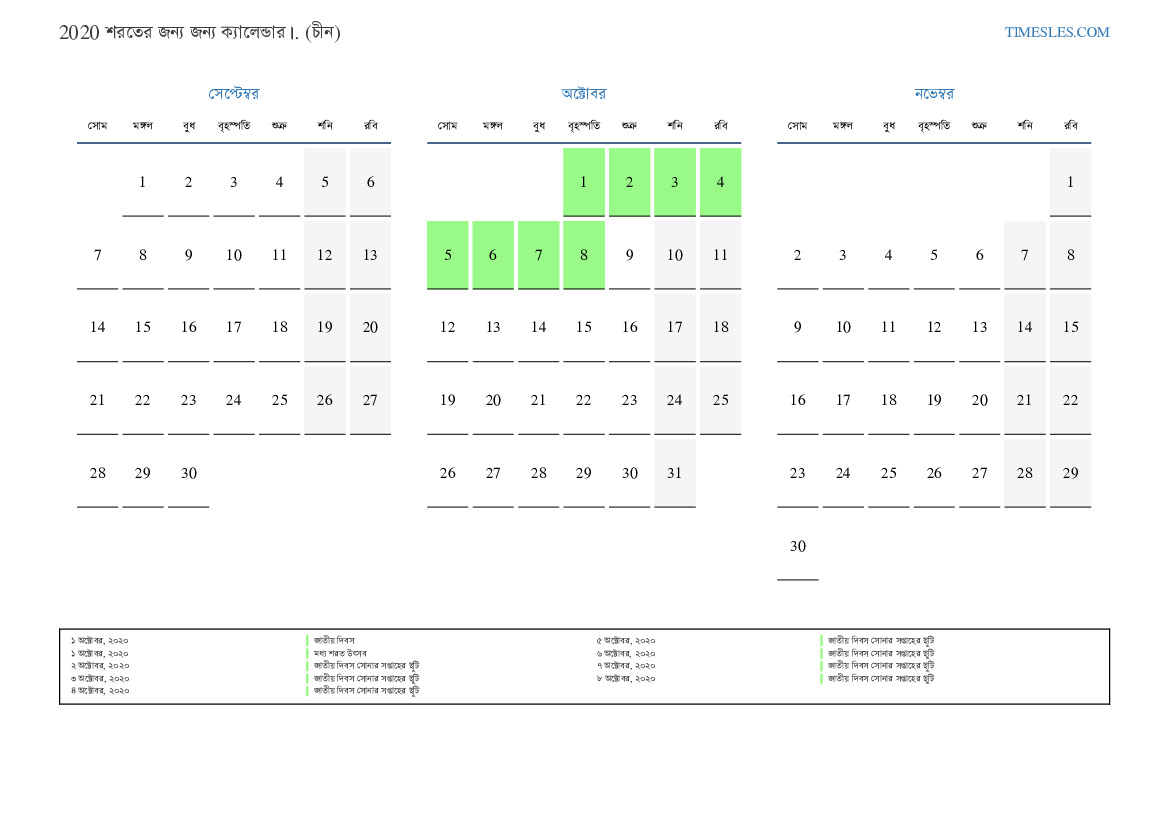Select November 2 in the calendar
Screen dimensions: 1169x827
[x=798, y=255]
